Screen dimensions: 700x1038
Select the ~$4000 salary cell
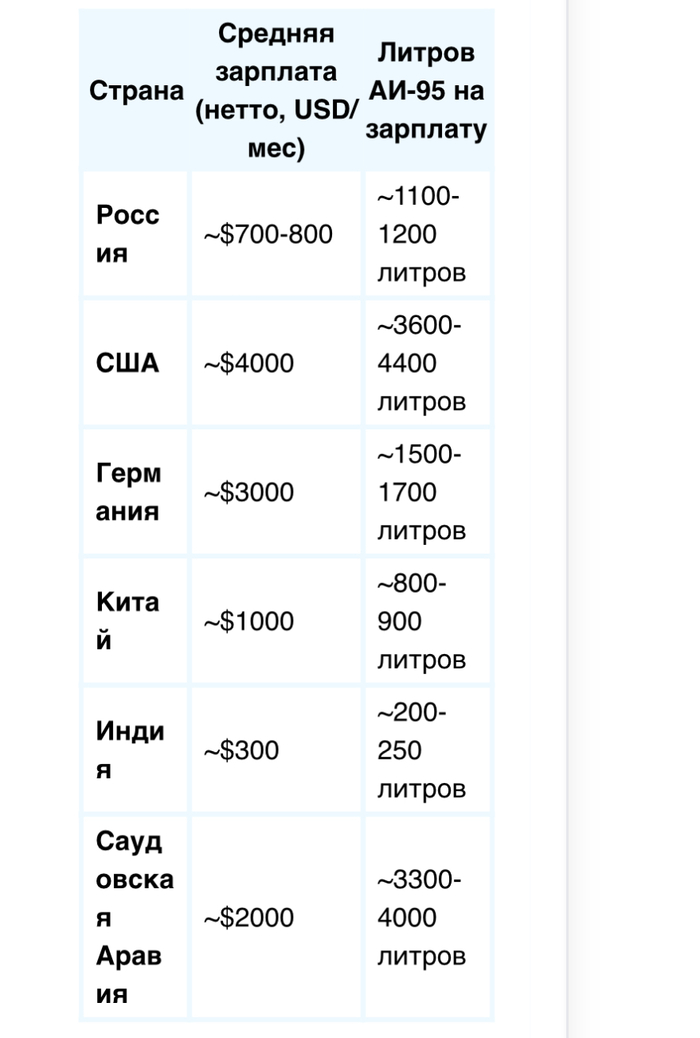pyautogui.click(x=250, y=363)
